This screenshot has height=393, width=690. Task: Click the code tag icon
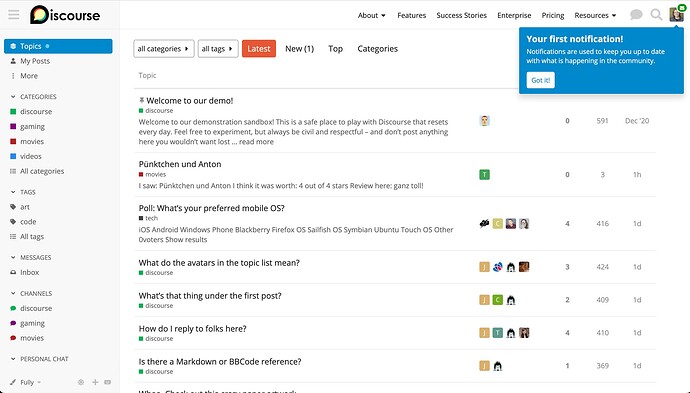pyautogui.click(x=13, y=222)
